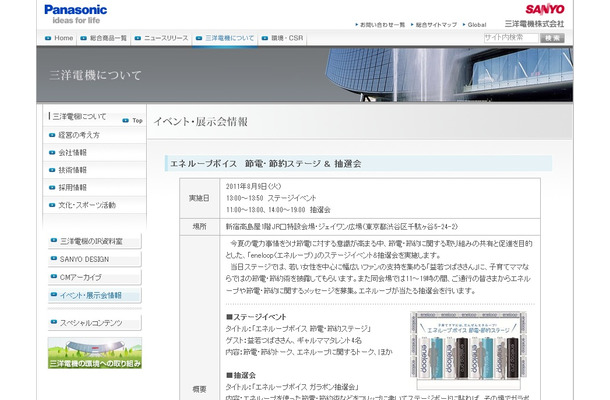
Task: Open the 総合サイトマップ link
Action: (436, 25)
